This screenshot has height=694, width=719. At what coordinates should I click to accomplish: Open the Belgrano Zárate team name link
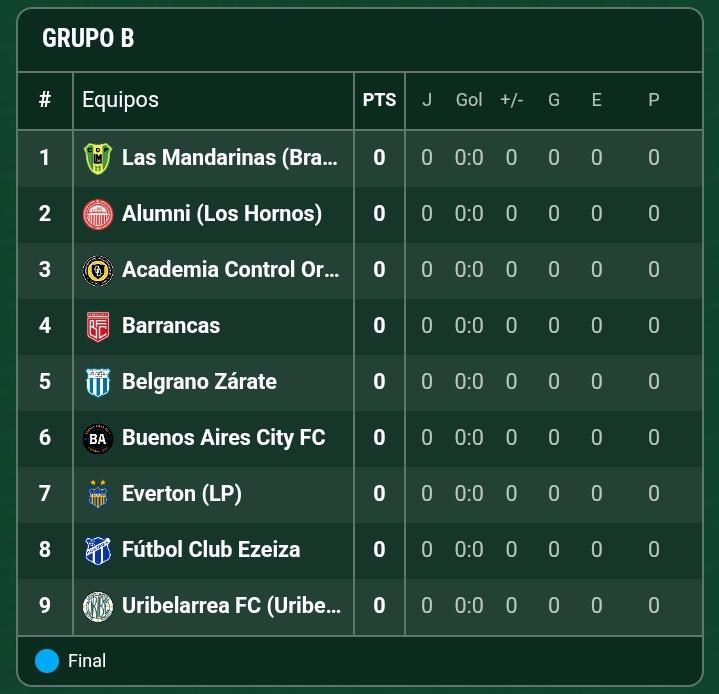click(x=199, y=382)
